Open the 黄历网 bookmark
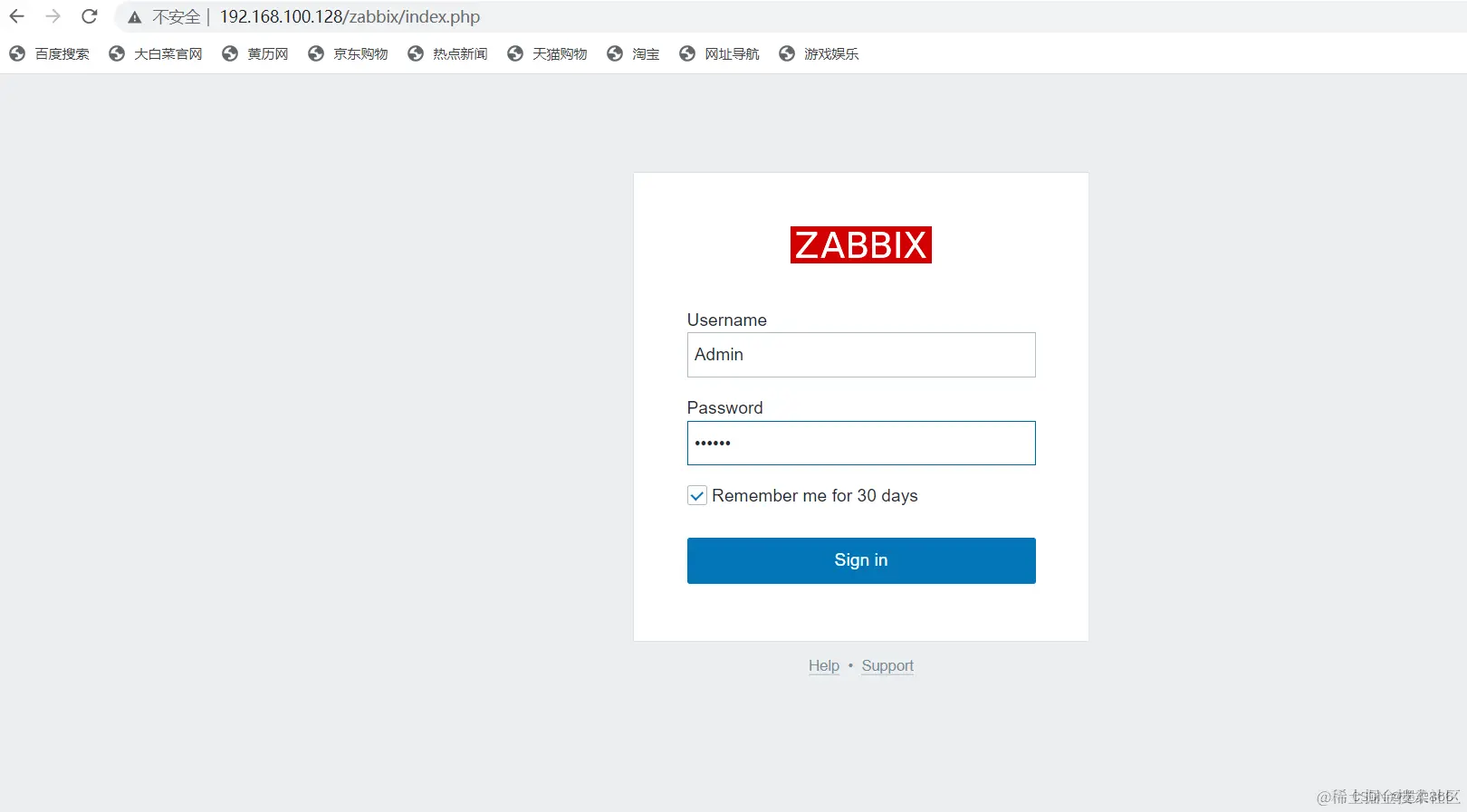 tap(255, 54)
